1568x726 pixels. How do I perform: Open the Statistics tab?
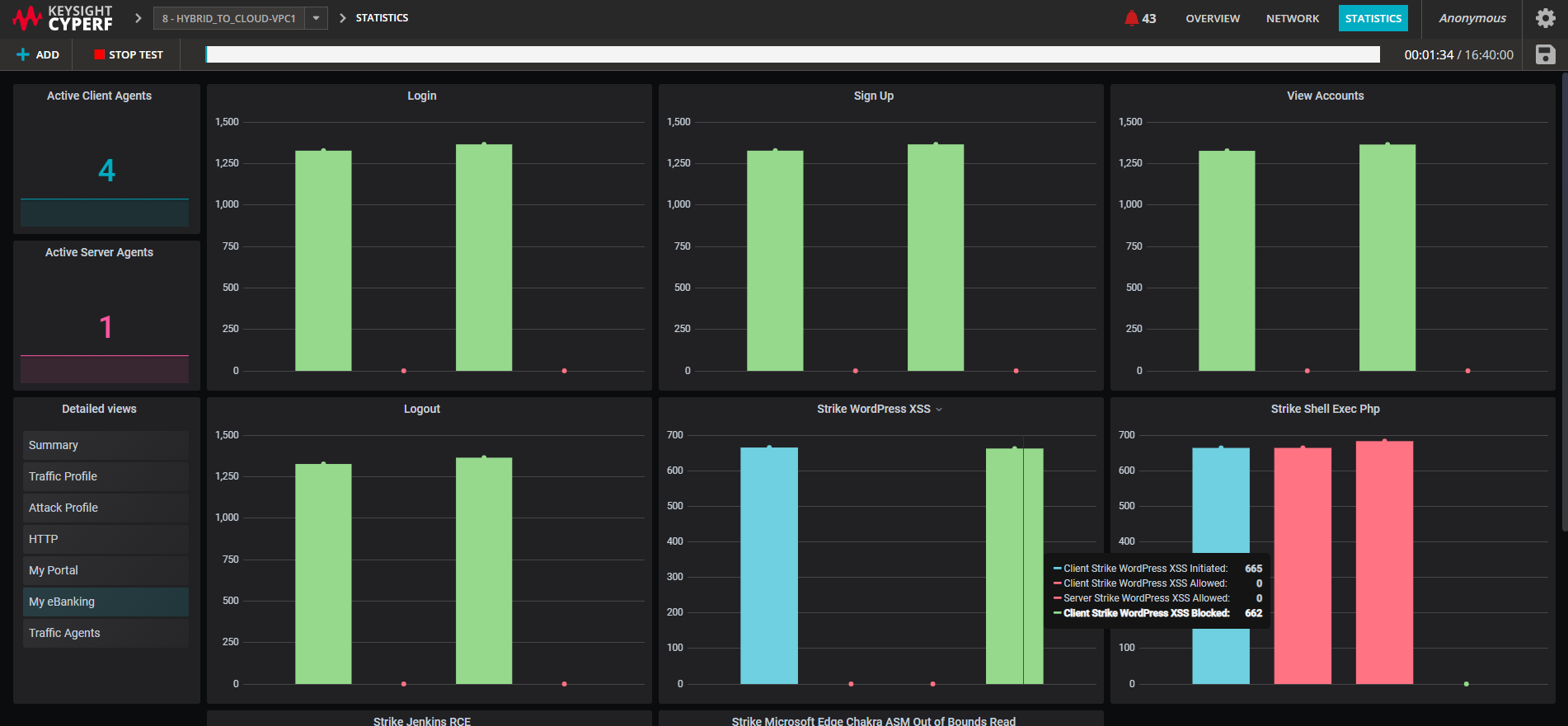pos(1373,18)
